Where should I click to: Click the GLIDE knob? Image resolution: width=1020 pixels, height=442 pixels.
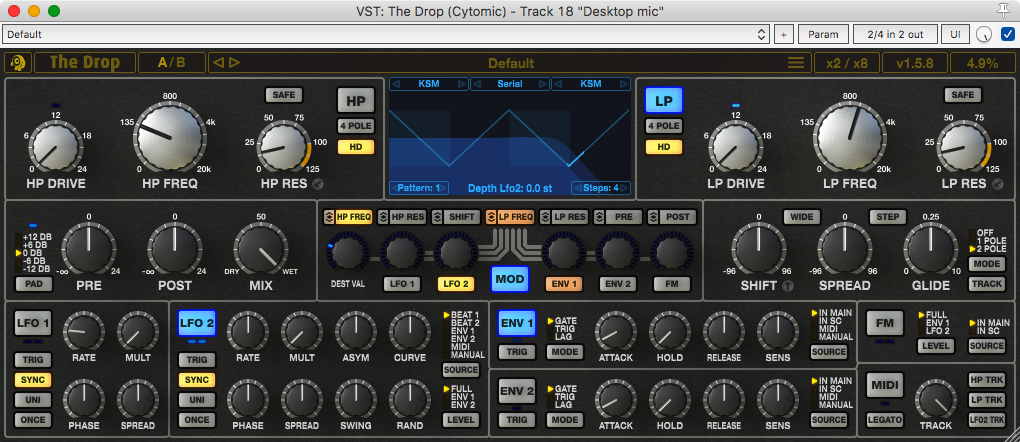(930, 251)
